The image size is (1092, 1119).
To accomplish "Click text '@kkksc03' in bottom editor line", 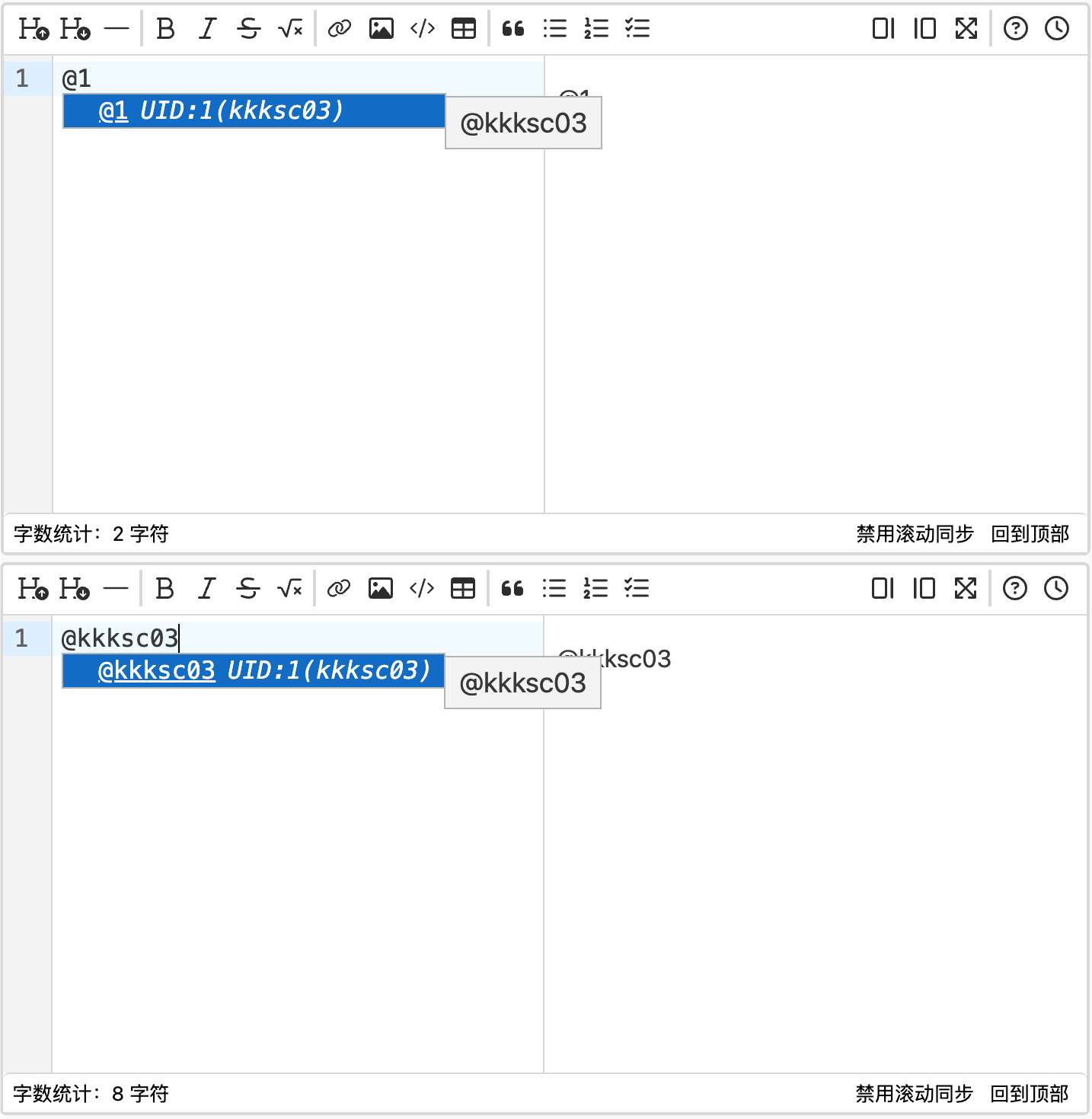I will [120, 638].
